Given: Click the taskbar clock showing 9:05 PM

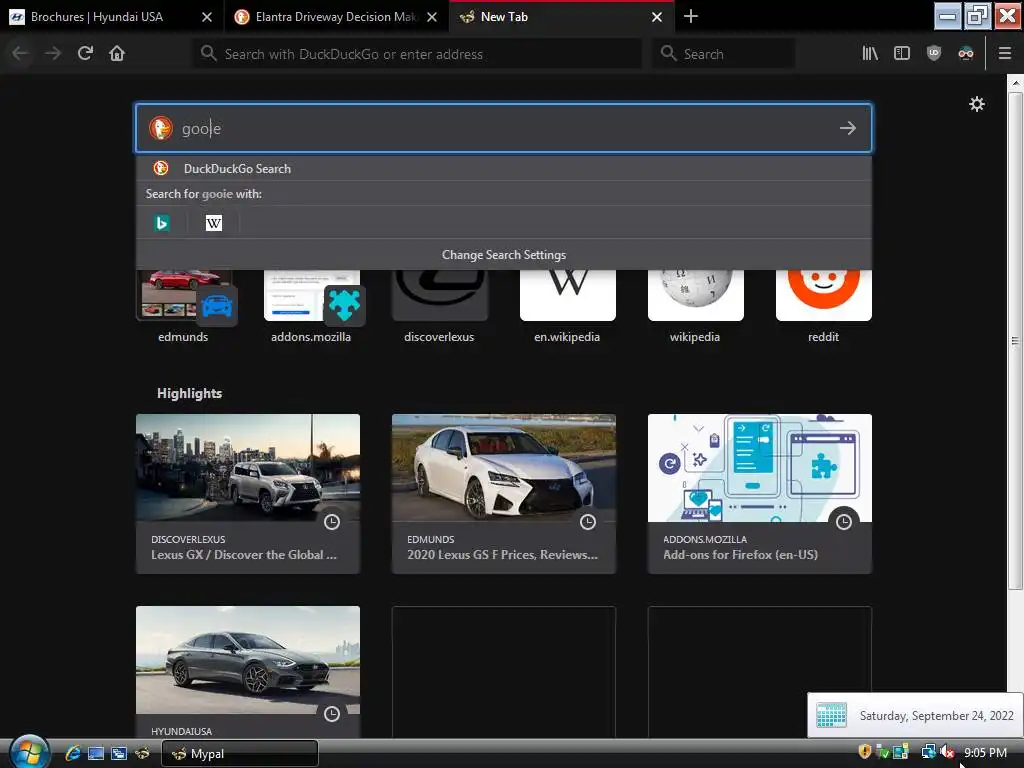Looking at the screenshot, I should (985, 753).
